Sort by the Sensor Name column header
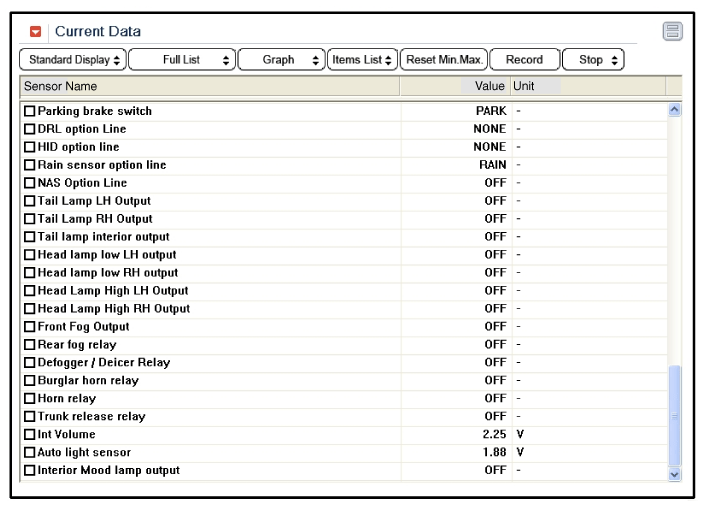Viewport: 701px width, 505px height. tap(210, 87)
